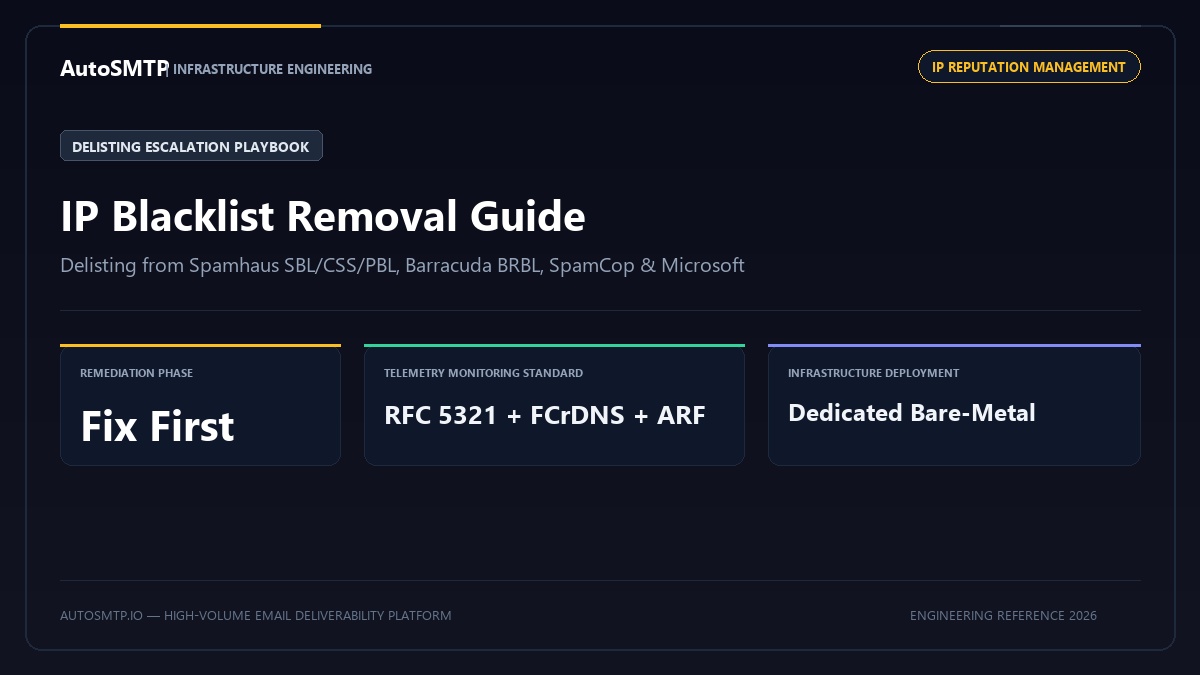Click the Infrastructure Deployment label

(873, 373)
